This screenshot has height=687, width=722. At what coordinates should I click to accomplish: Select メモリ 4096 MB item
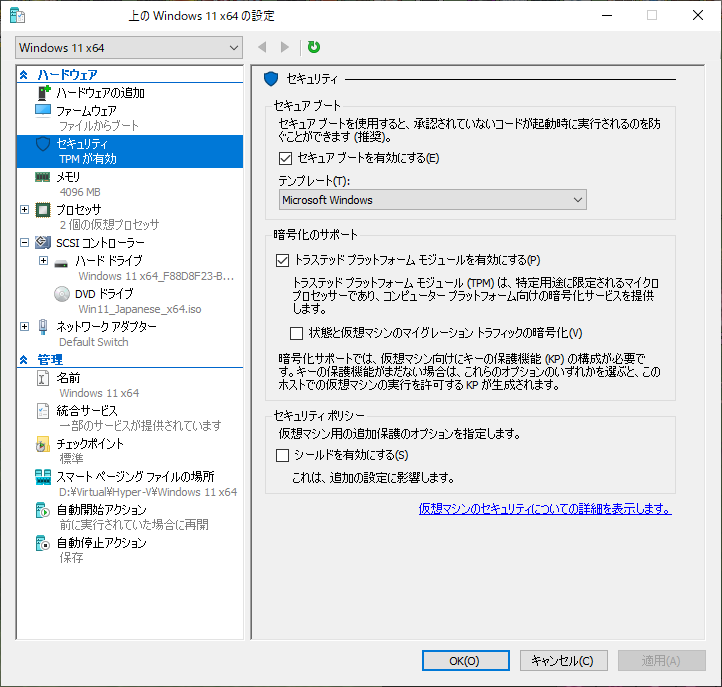pos(130,184)
